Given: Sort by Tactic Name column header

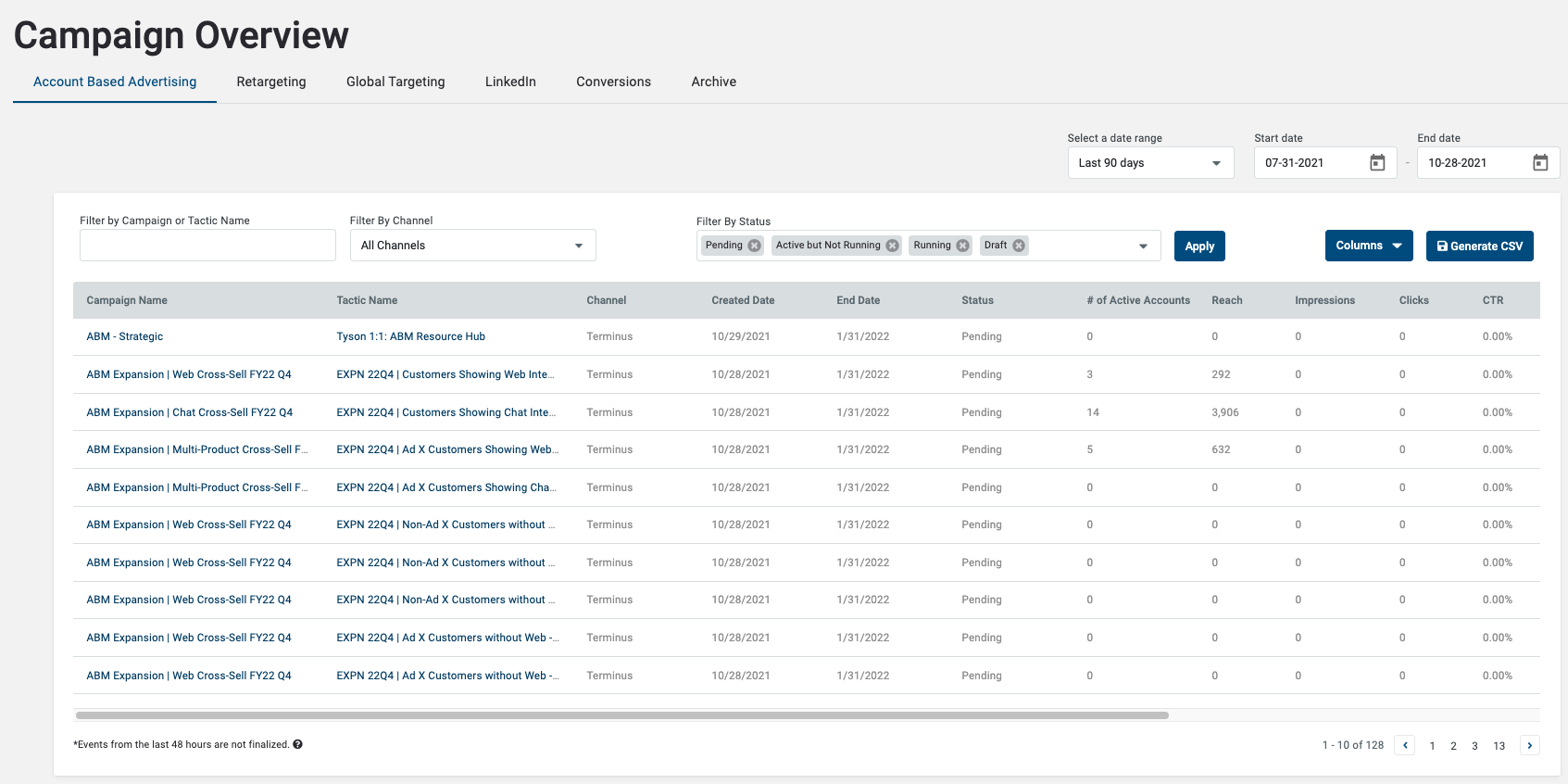Looking at the screenshot, I should coord(367,300).
